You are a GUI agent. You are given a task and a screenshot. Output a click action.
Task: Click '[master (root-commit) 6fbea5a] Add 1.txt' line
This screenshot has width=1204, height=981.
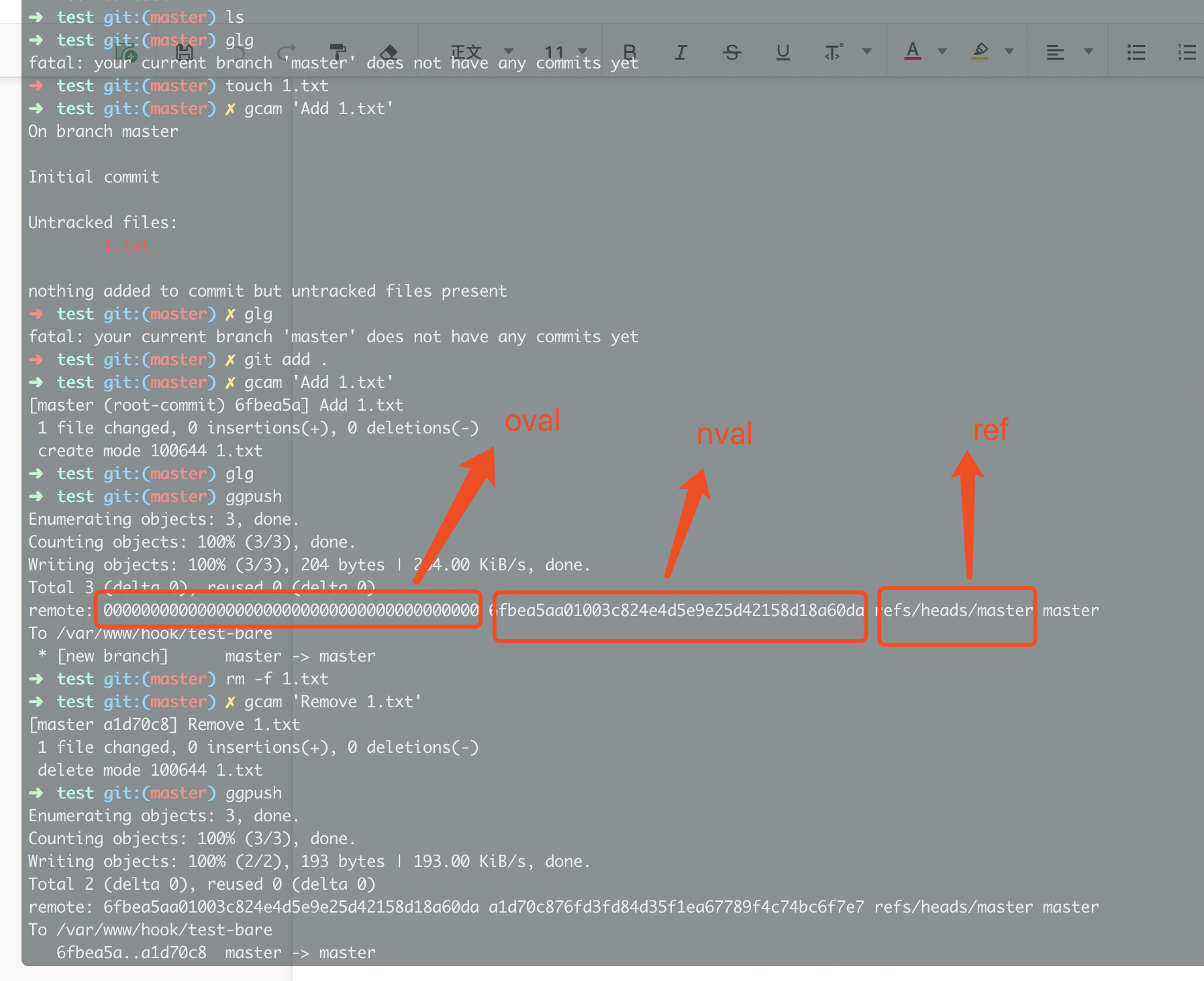tap(216, 405)
